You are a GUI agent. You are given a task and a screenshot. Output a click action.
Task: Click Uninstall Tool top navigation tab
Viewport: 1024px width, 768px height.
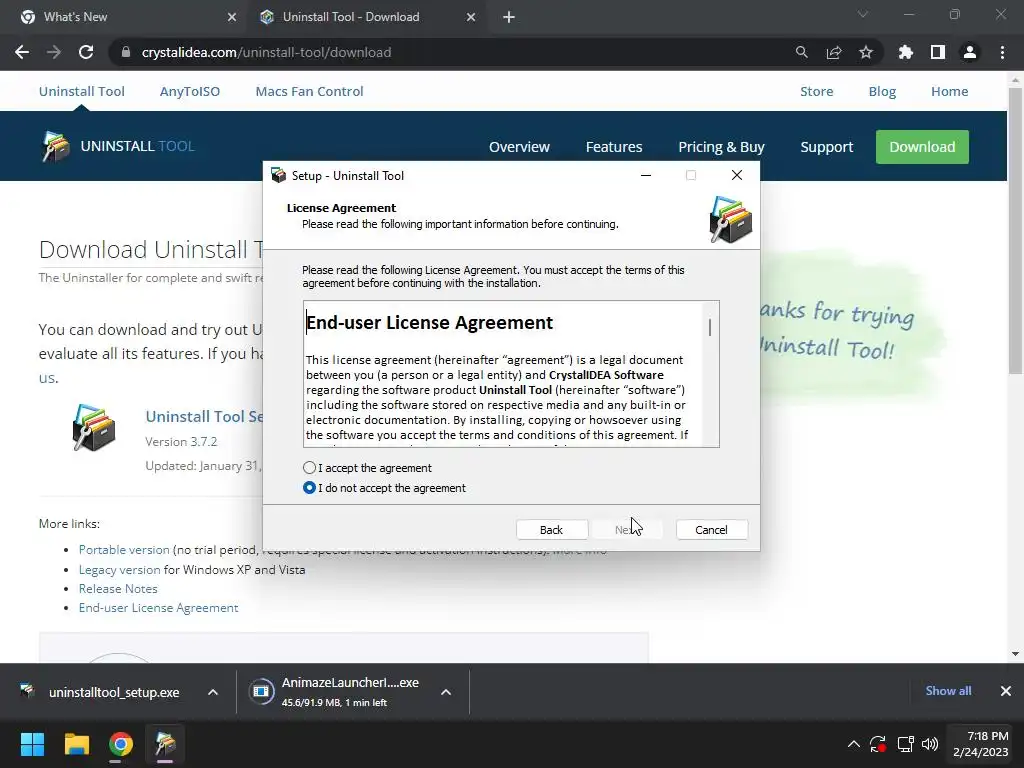tap(82, 91)
